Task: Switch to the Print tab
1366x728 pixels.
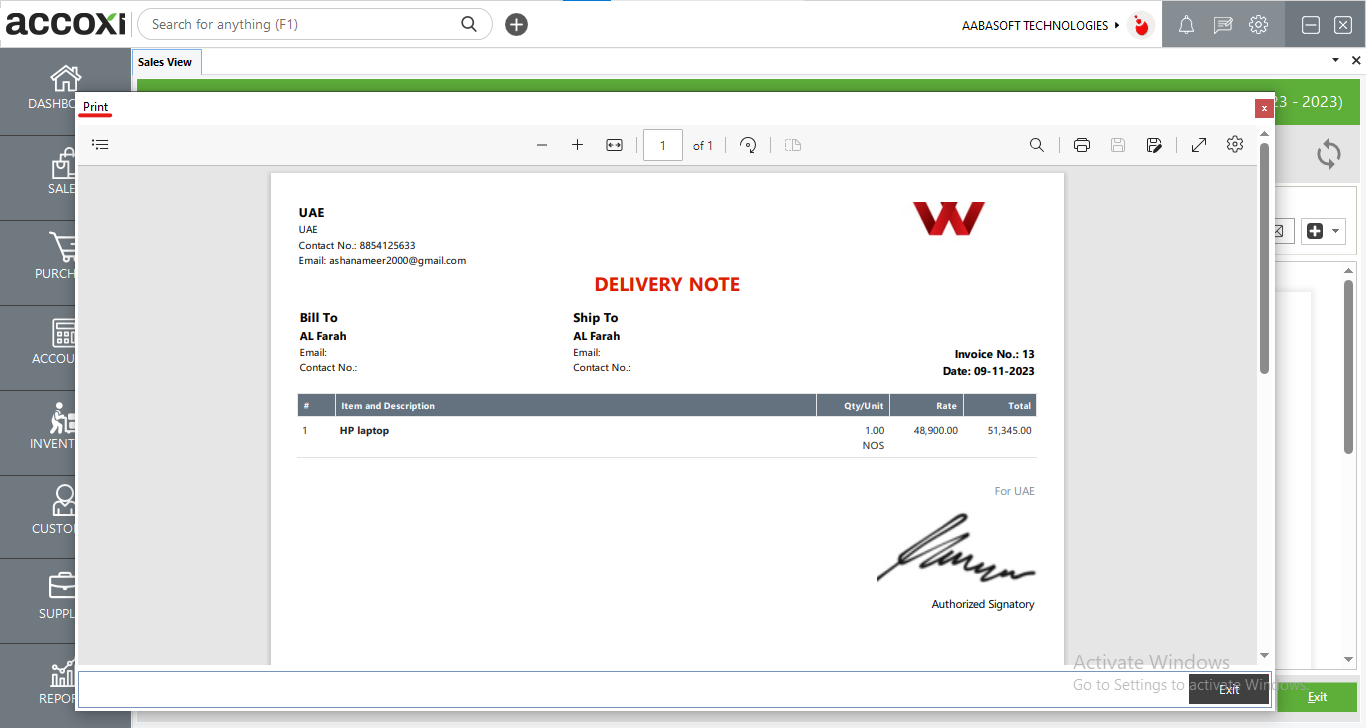Action: [95, 107]
